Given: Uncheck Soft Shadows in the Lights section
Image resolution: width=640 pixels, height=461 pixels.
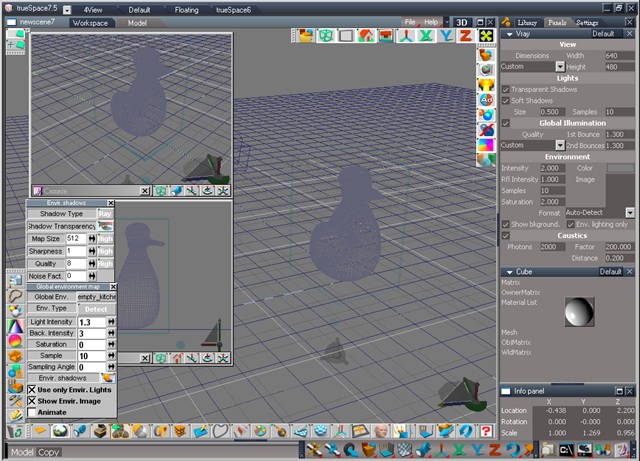Looking at the screenshot, I should pyautogui.click(x=505, y=100).
